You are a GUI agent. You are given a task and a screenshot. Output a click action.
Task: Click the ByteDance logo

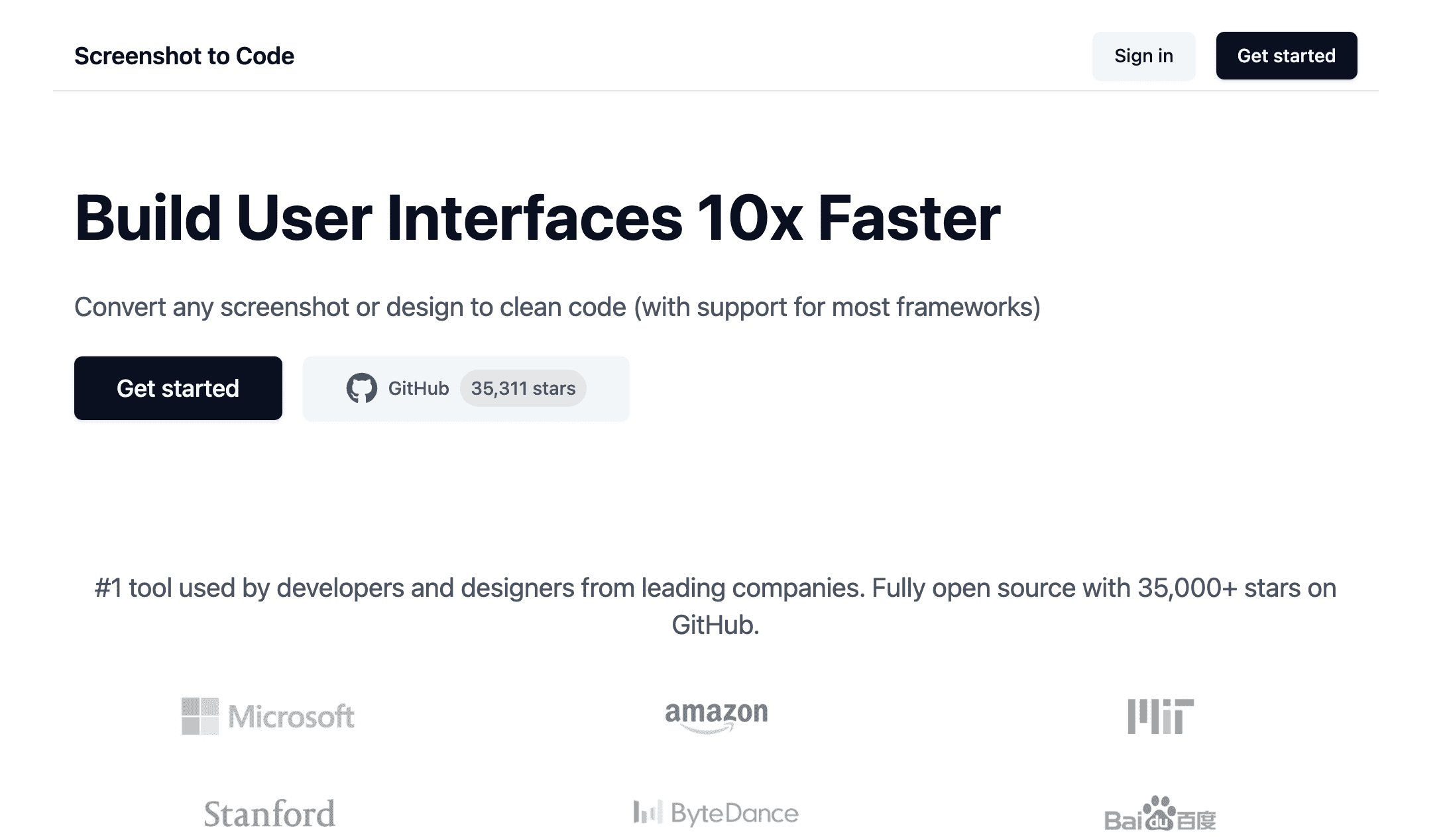[716, 813]
